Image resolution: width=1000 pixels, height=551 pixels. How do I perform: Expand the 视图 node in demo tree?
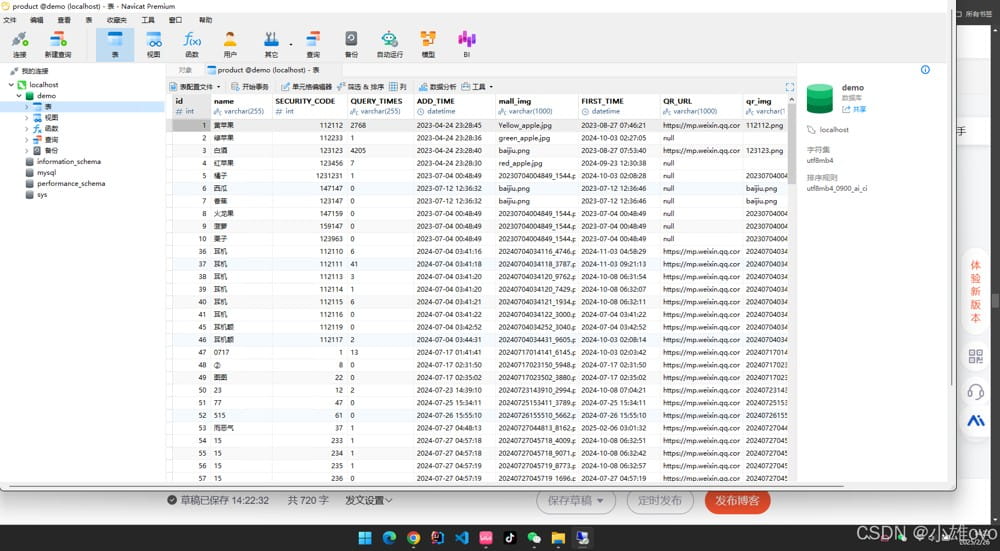[x=27, y=117]
